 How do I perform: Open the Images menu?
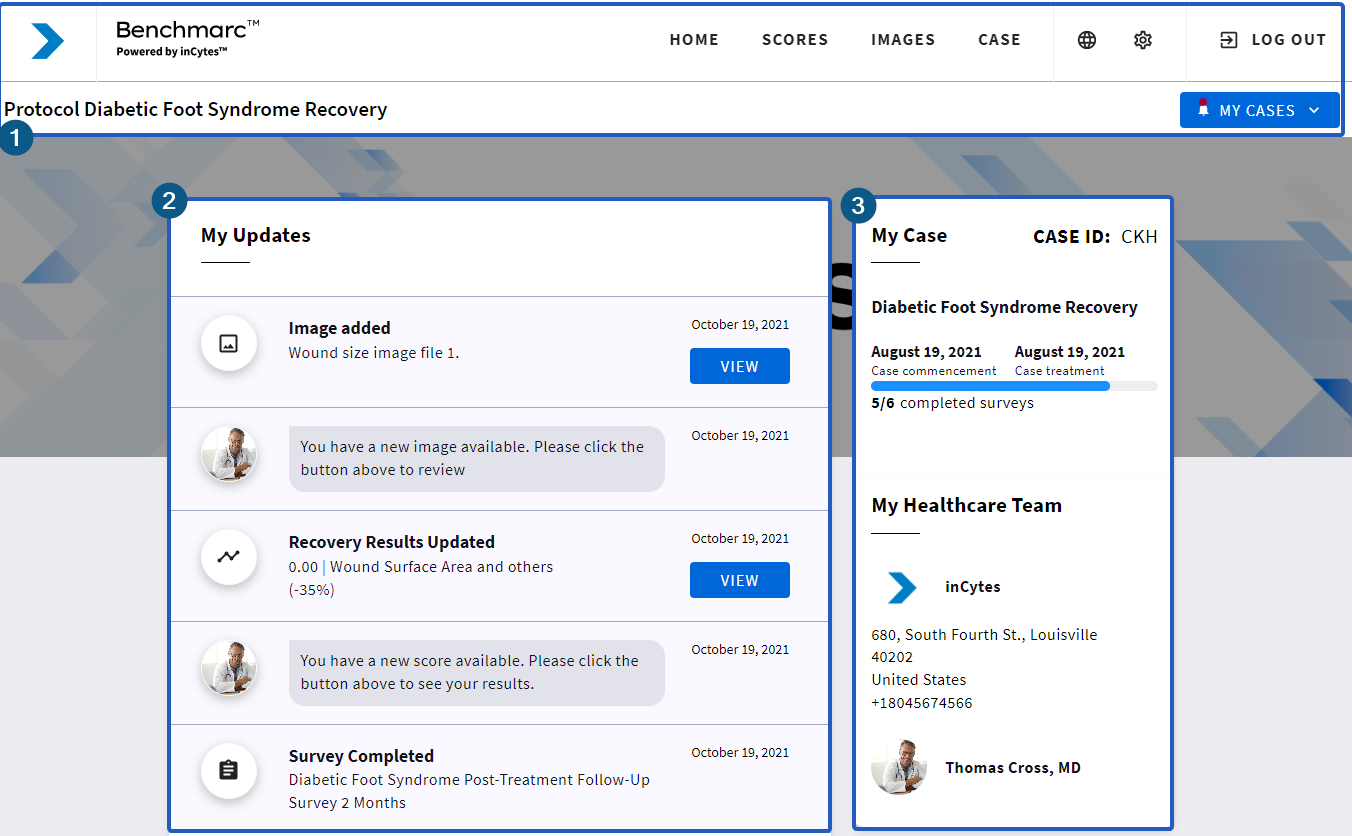(x=903, y=40)
